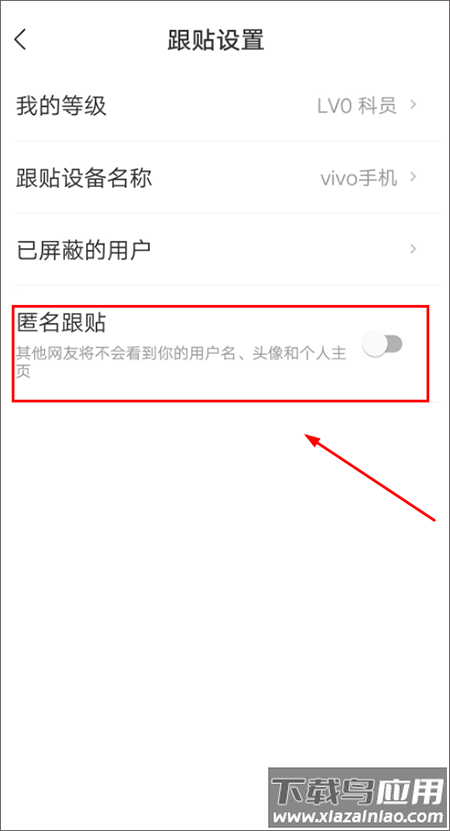Image resolution: width=450 pixels, height=831 pixels.
Task: Open the www.xiazainiao.com watermark link
Action: pos(359,817)
